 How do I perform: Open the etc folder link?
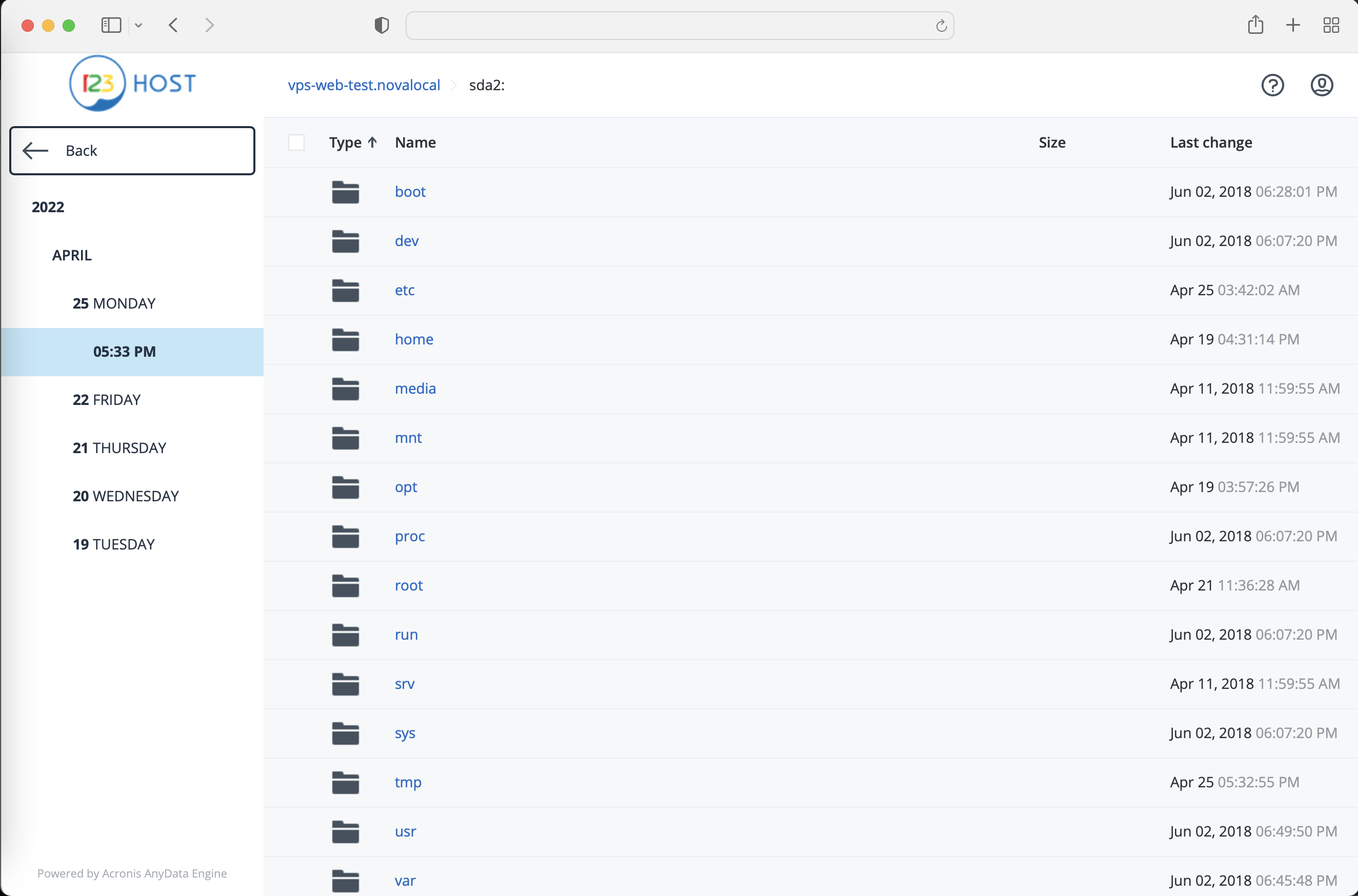click(x=404, y=290)
